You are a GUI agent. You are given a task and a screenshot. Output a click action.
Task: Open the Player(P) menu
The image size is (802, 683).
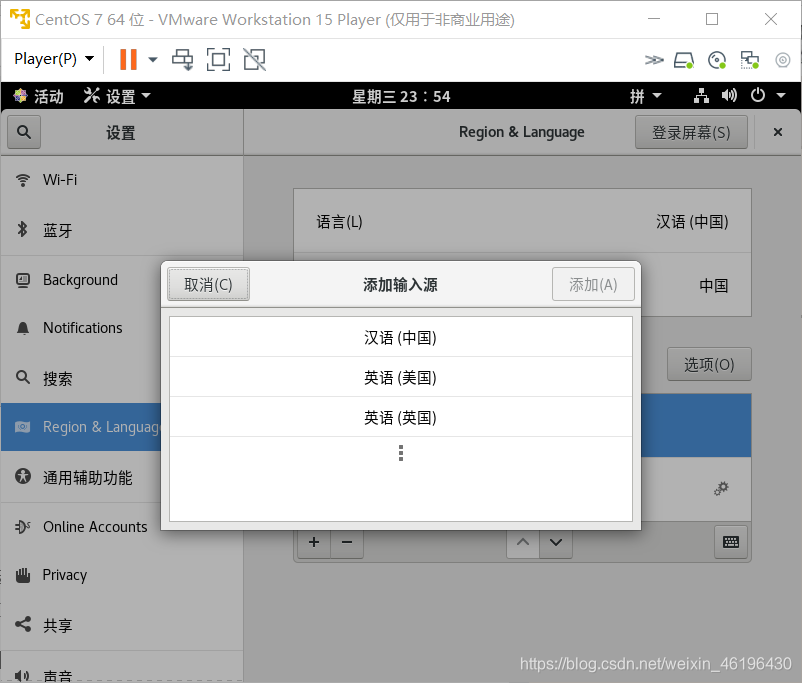(54, 59)
